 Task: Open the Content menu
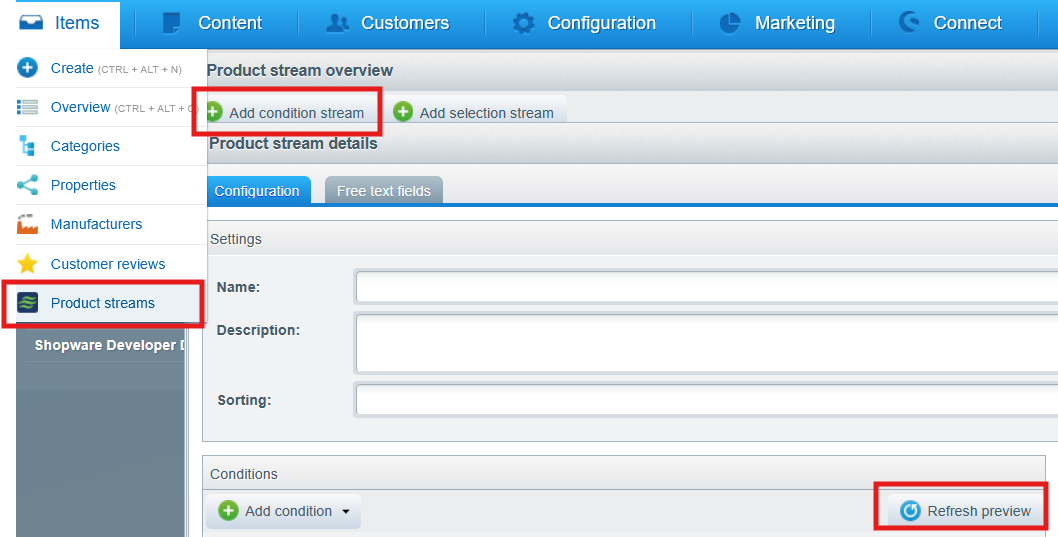pyautogui.click(x=212, y=23)
